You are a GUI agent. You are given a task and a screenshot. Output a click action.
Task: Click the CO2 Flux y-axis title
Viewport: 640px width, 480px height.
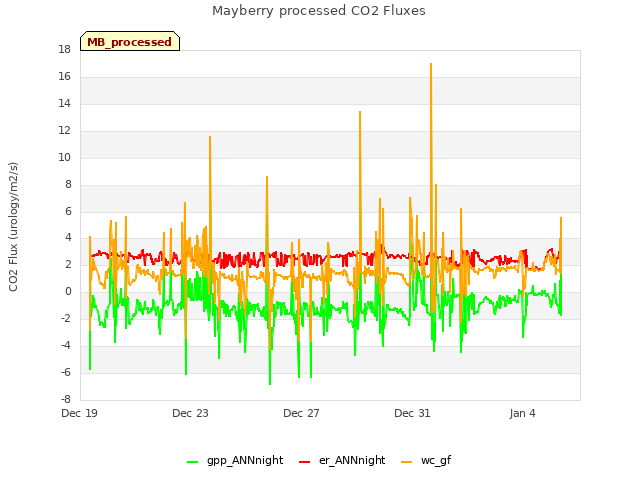click(x=13, y=227)
